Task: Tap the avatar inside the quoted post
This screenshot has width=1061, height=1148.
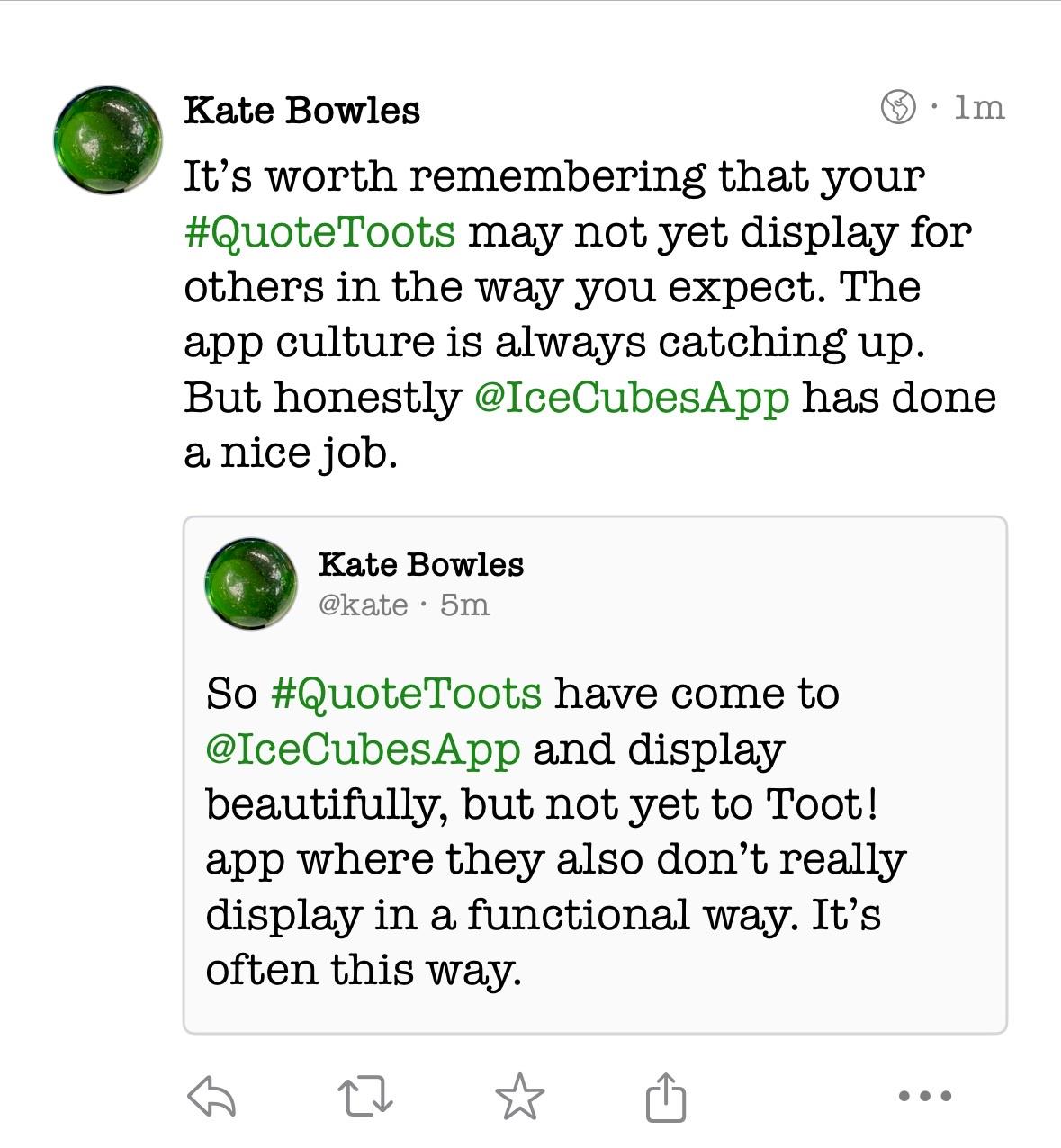Action: [251, 583]
